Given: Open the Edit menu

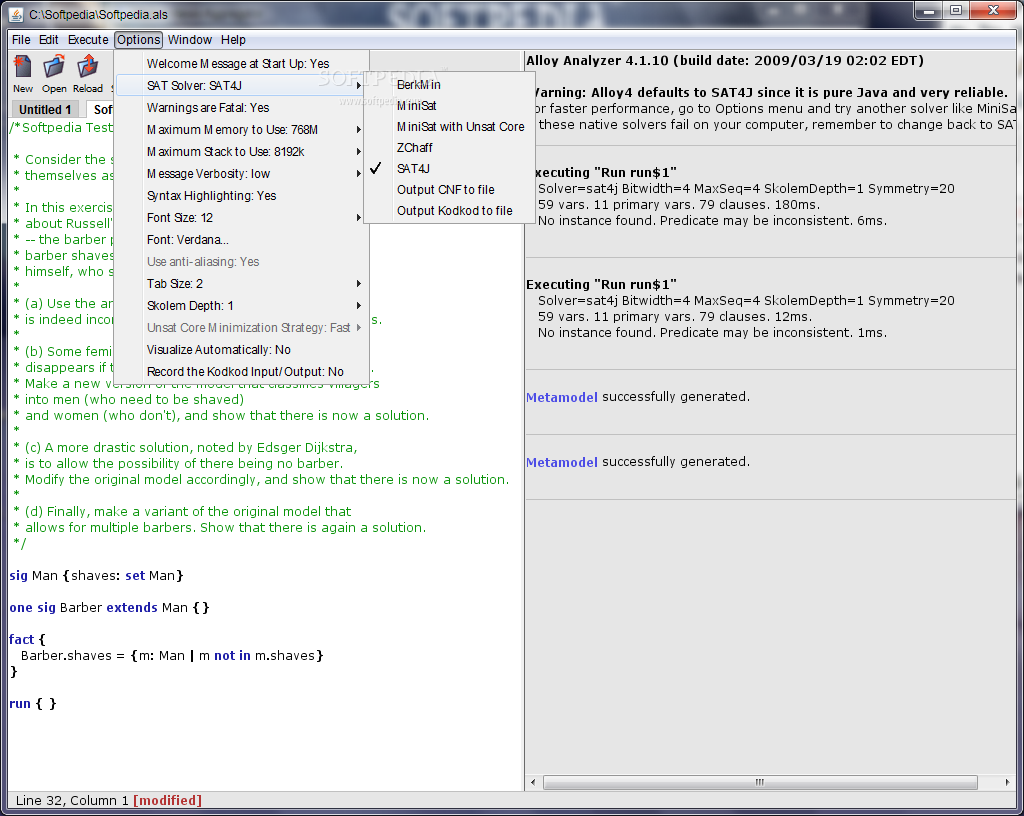Looking at the screenshot, I should [48, 40].
